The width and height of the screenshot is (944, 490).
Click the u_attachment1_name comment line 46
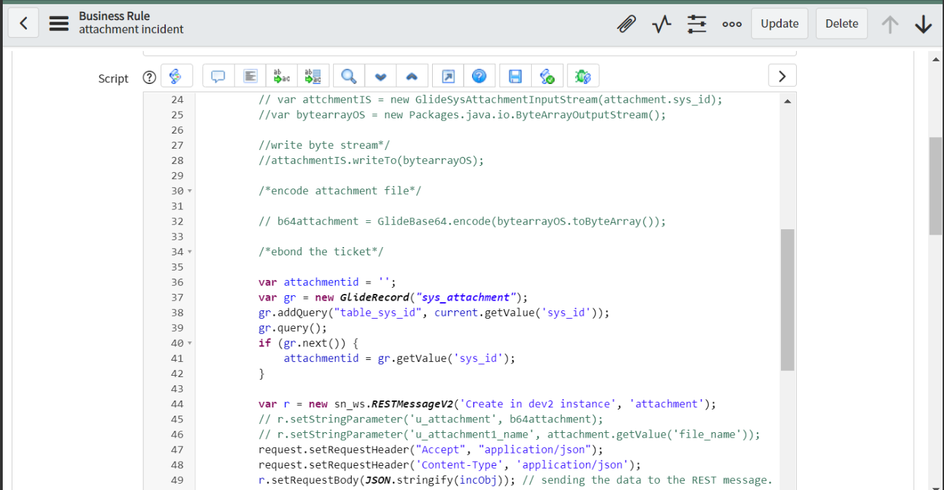point(509,434)
